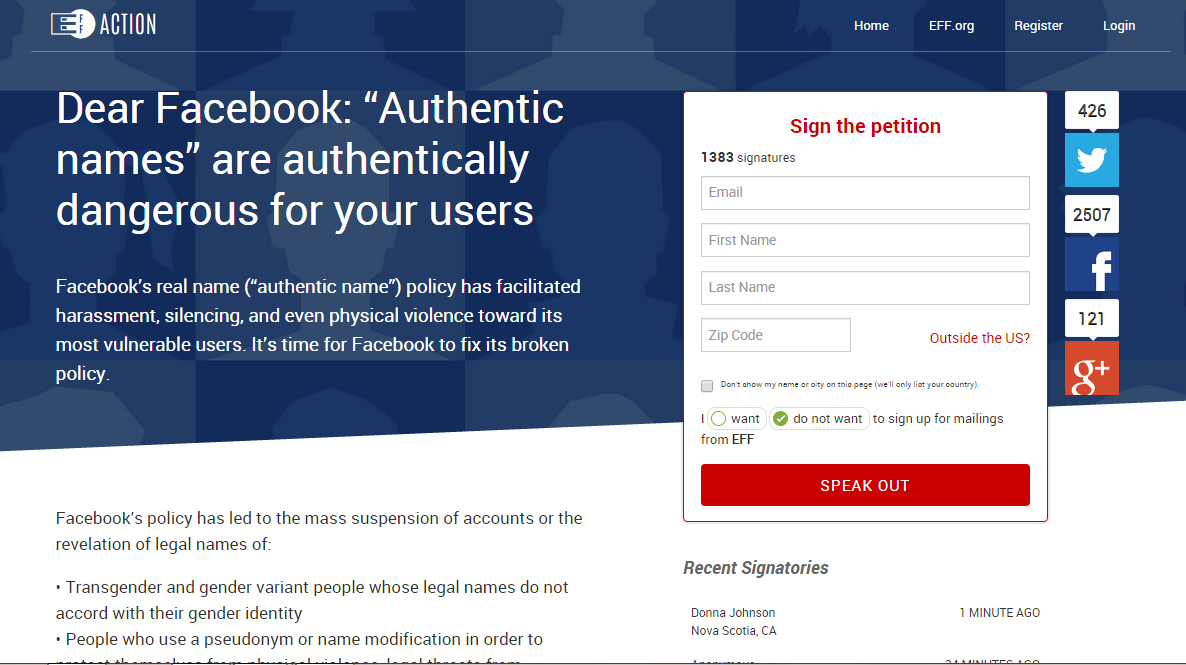Click the EFF Action logo
This screenshot has height=665, width=1186.
point(104,24)
